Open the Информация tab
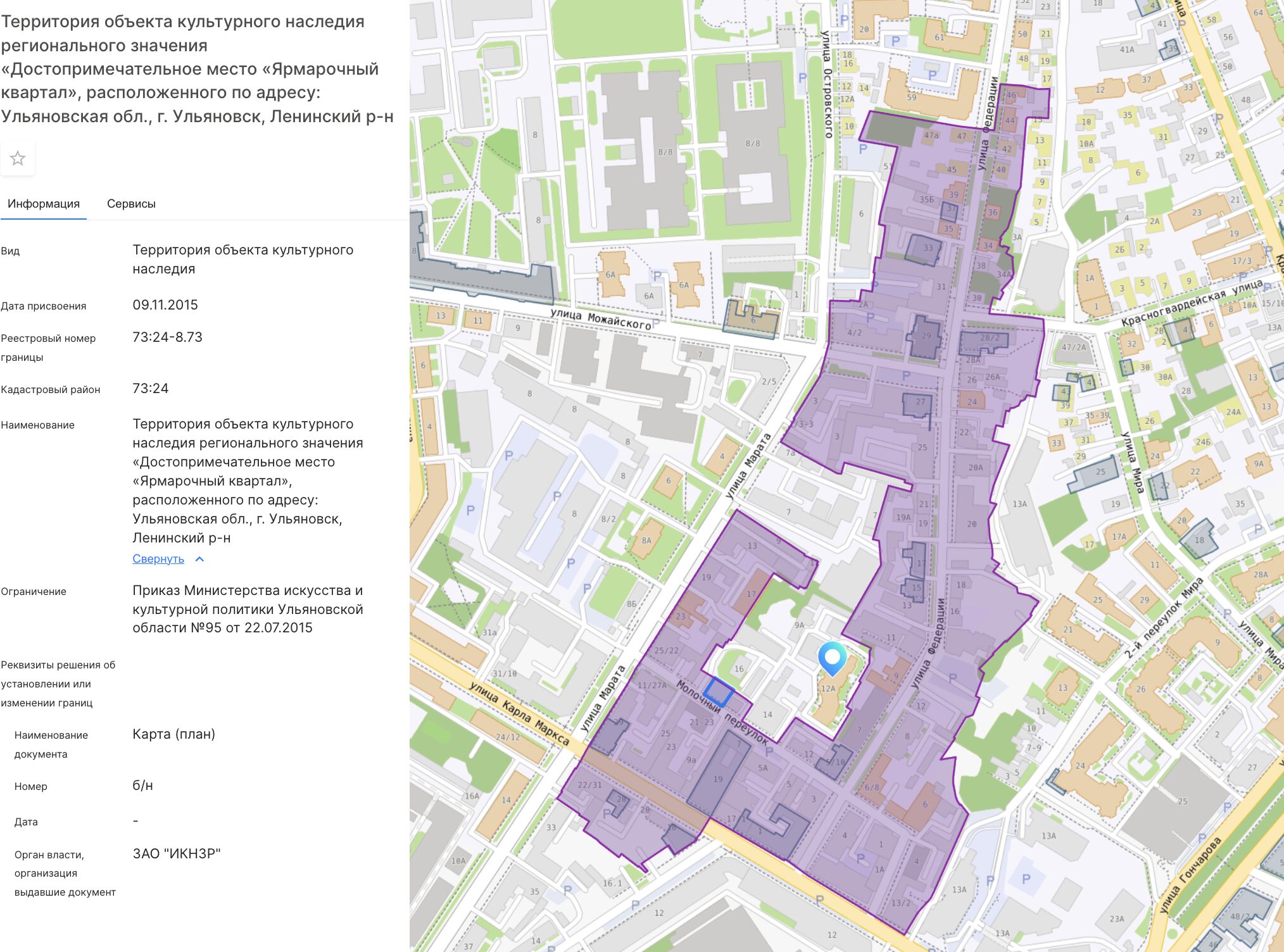This screenshot has height=952, width=1284. [x=44, y=204]
